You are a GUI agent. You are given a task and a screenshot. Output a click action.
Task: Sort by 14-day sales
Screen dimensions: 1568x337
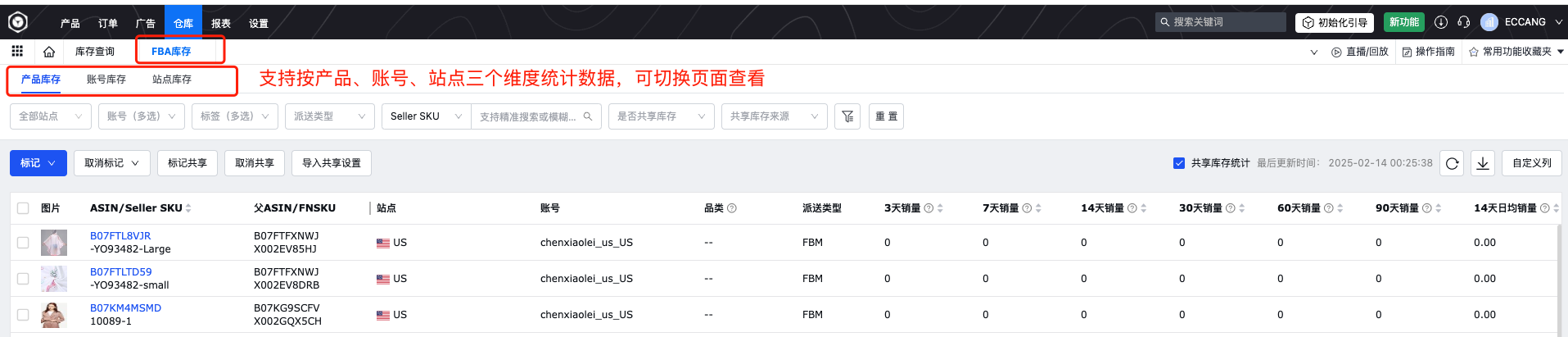[1143, 208]
